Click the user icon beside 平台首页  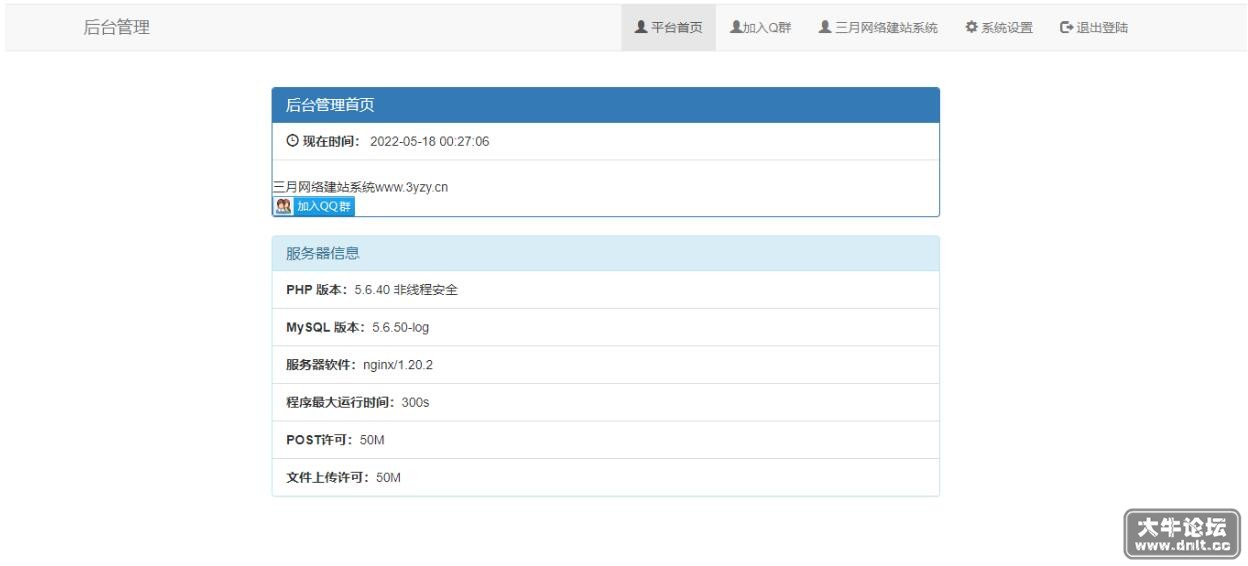641,28
